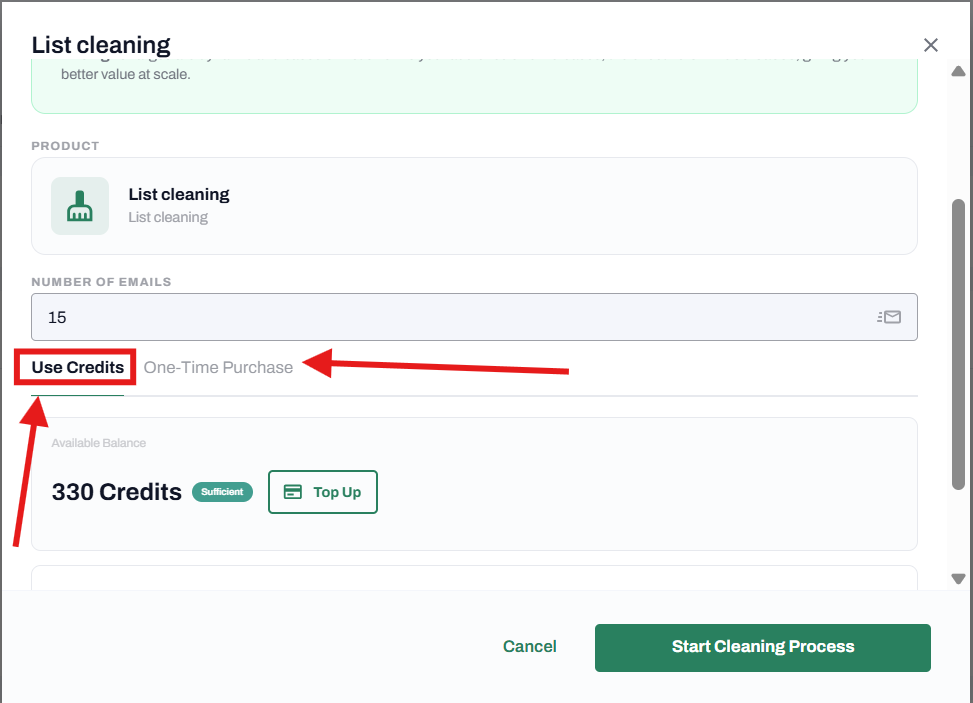
Task: Click the List cleaning dialog heading
Action: pos(101,45)
